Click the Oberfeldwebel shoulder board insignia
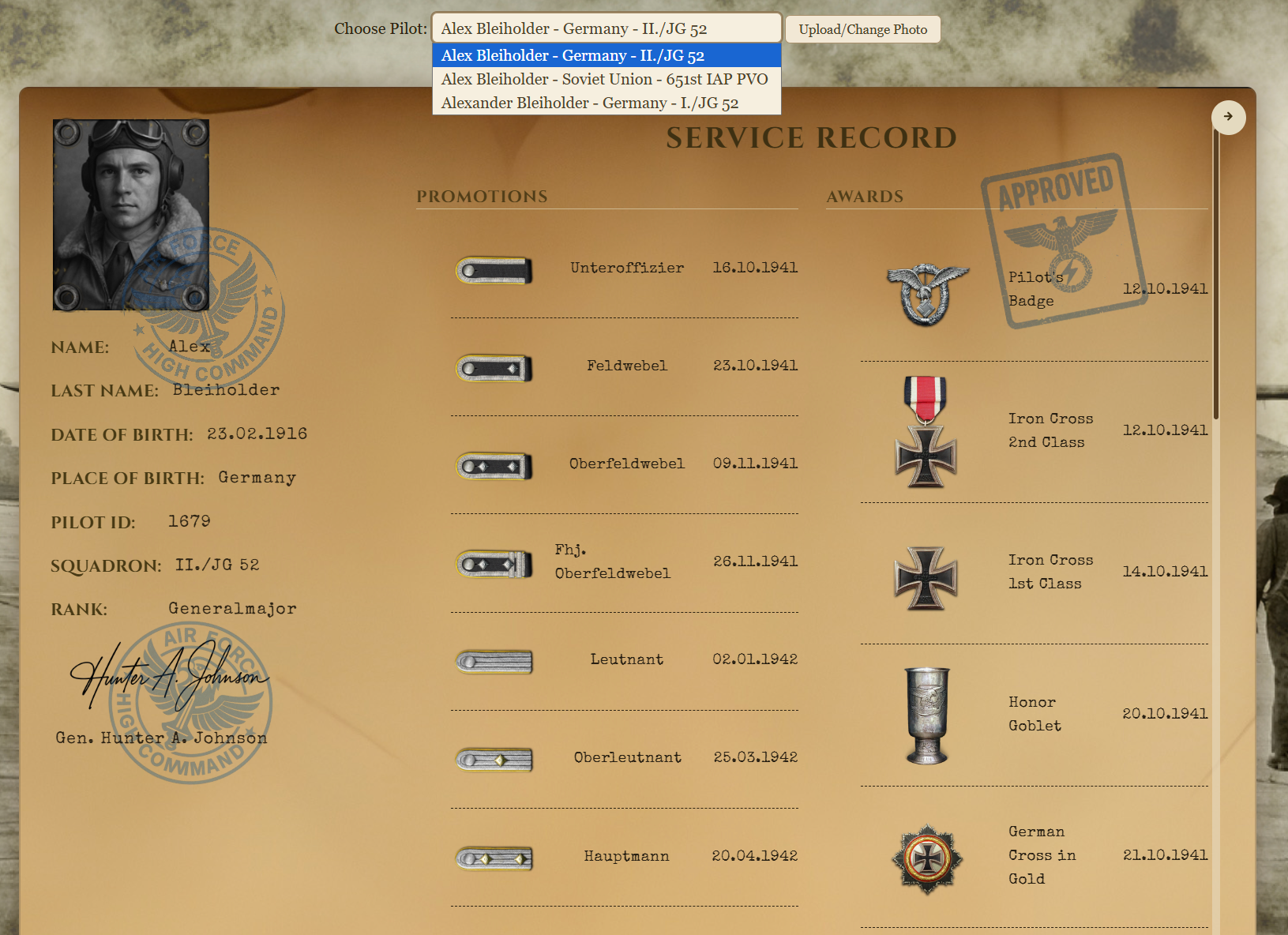Viewport: 1288px width, 935px height. click(x=494, y=466)
